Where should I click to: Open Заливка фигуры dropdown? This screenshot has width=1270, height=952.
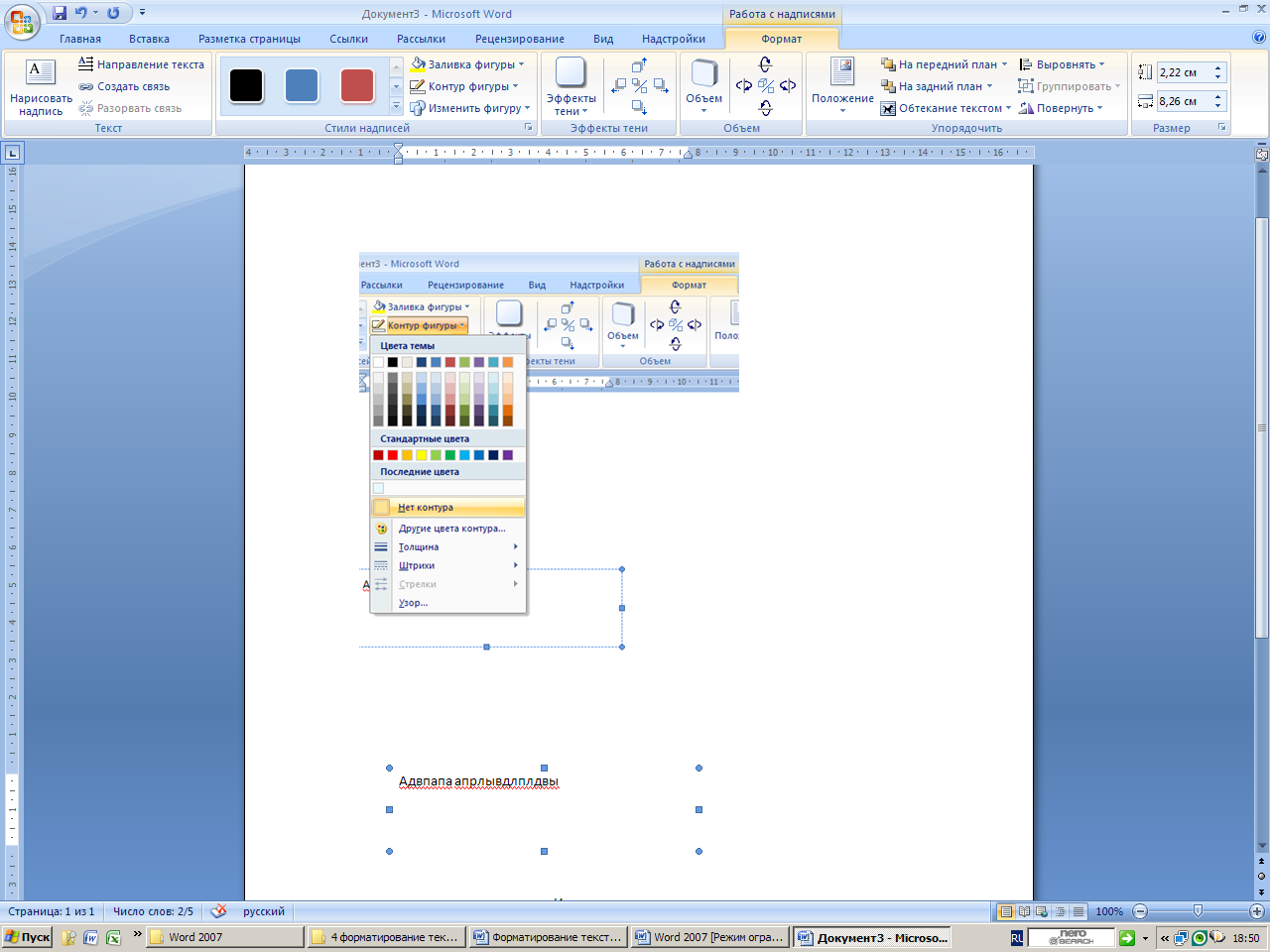(x=467, y=64)
